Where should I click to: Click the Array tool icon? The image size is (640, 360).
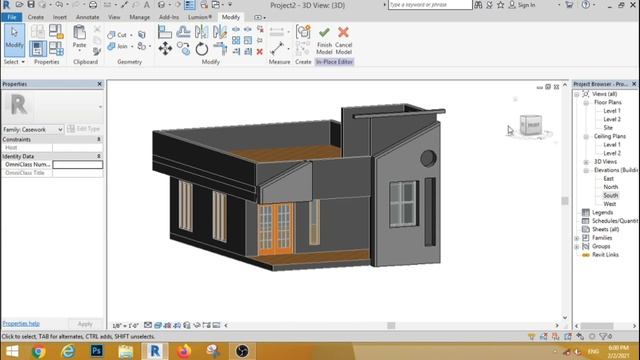[236, 40]
